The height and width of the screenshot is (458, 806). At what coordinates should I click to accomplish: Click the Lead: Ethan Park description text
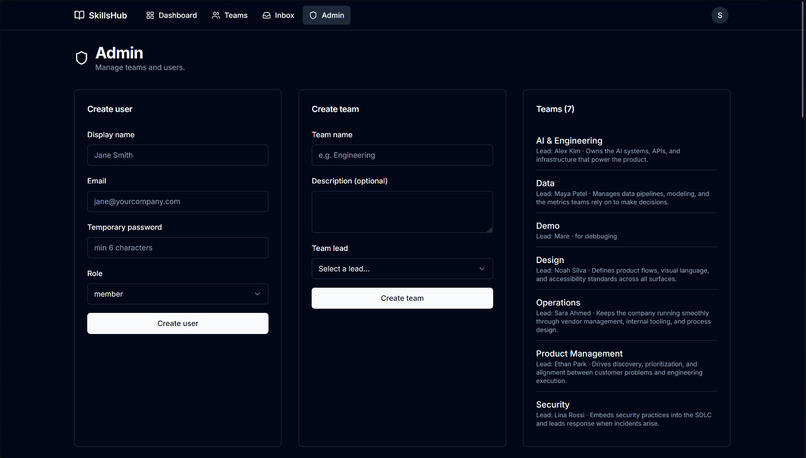point(619,372)
